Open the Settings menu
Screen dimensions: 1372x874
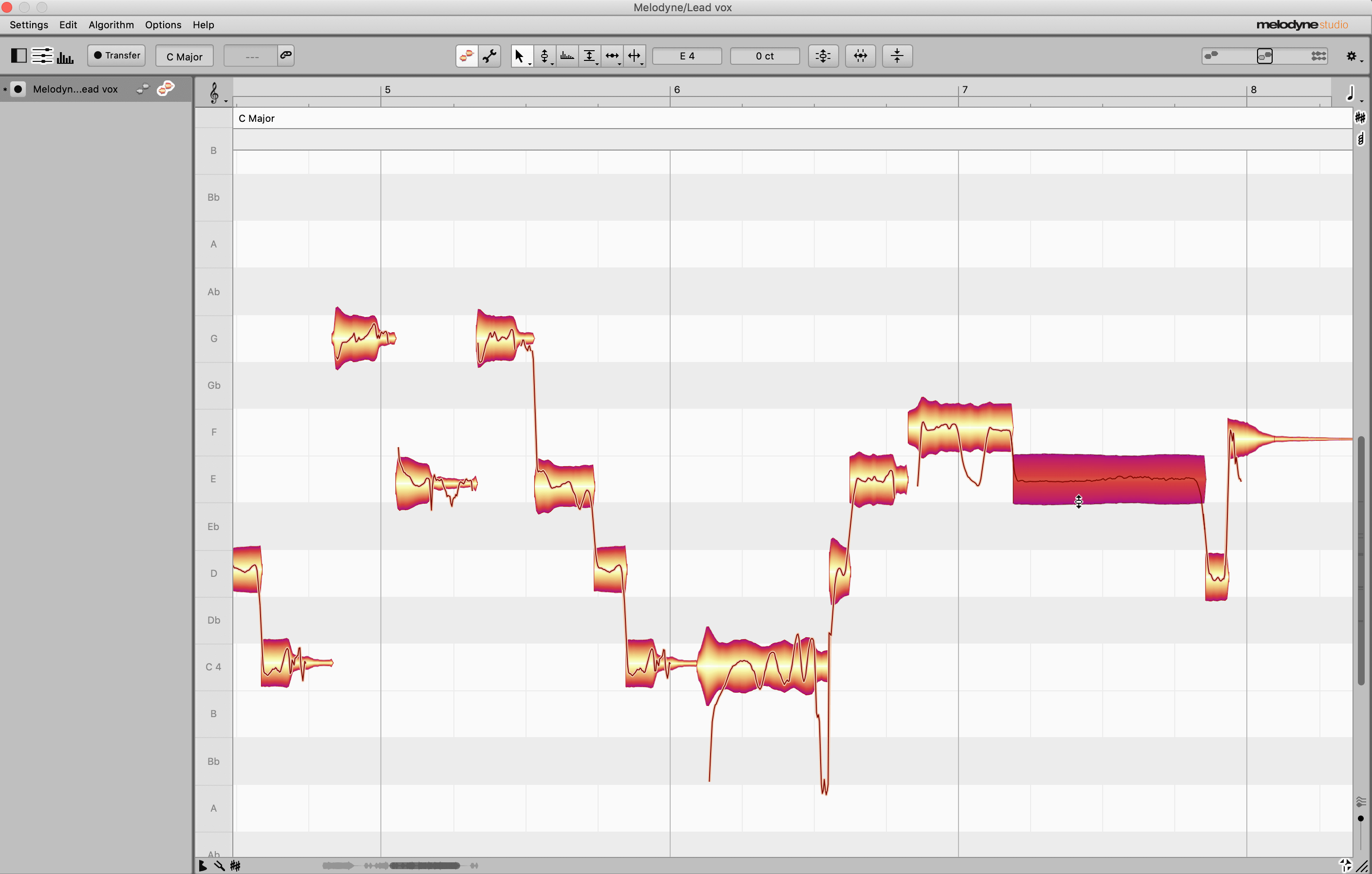coord(28,24)
